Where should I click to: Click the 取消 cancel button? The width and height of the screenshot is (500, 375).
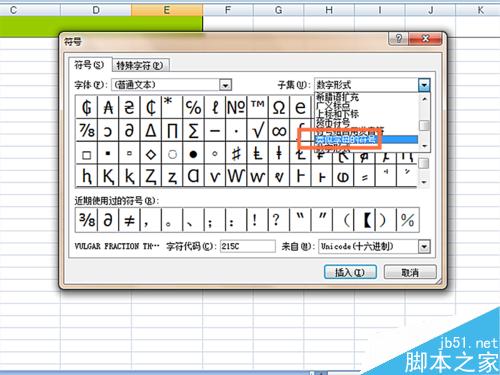coord(410,272)
